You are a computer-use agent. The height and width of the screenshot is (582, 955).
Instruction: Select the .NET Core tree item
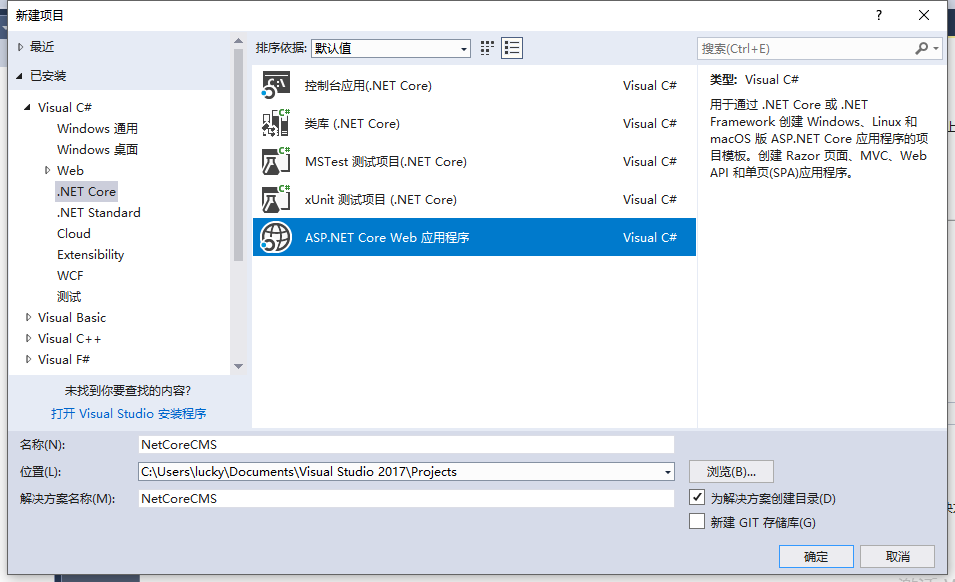pyautogui.click(x=86, y=191)
